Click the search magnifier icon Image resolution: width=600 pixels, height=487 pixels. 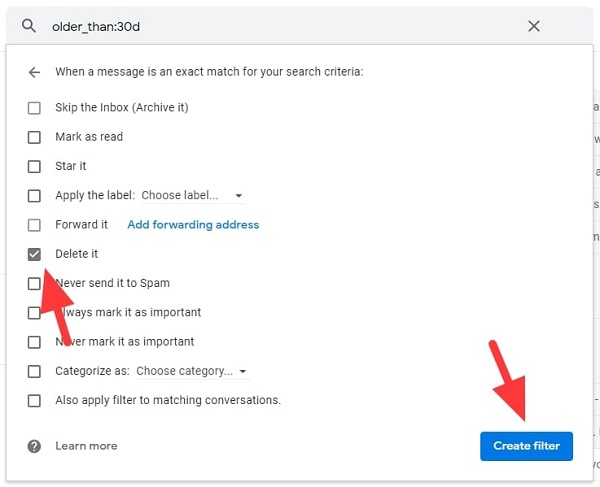29,27
